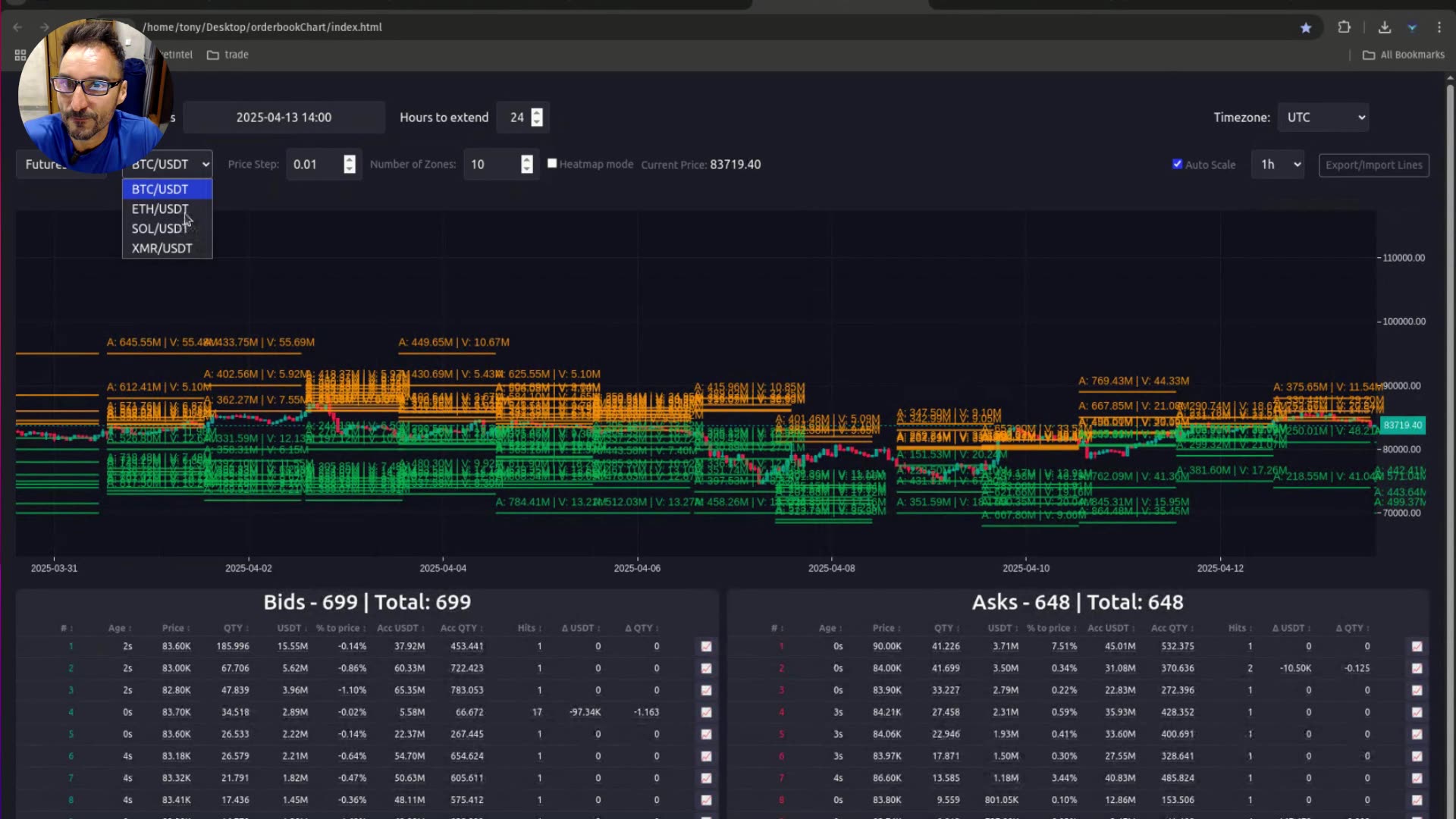This screenshot has width=1456, height=819.
Task: Open the Timezone UTC dropdown
Action: (1323, 118)
